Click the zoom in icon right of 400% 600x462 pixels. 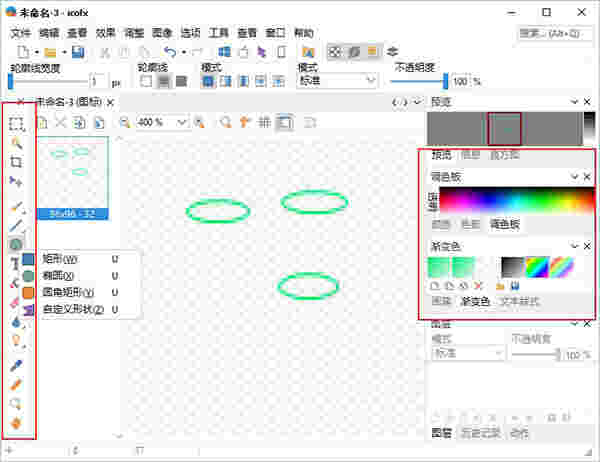[199, 122]
